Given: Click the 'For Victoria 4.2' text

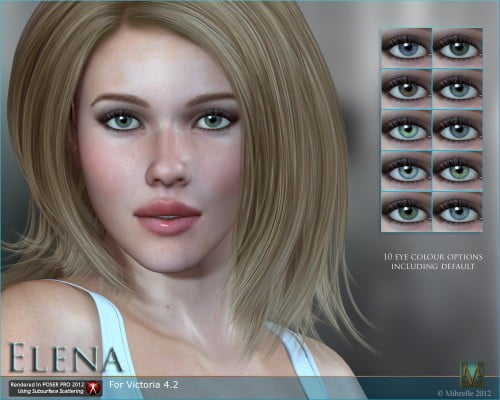Looking at the screenshot, I should point(144,385).
